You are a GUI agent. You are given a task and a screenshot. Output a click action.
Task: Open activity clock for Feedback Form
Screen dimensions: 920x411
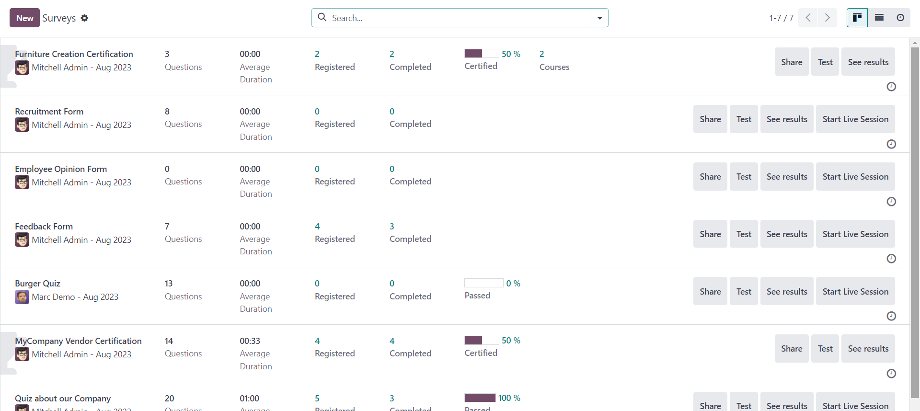coord(891,259)
